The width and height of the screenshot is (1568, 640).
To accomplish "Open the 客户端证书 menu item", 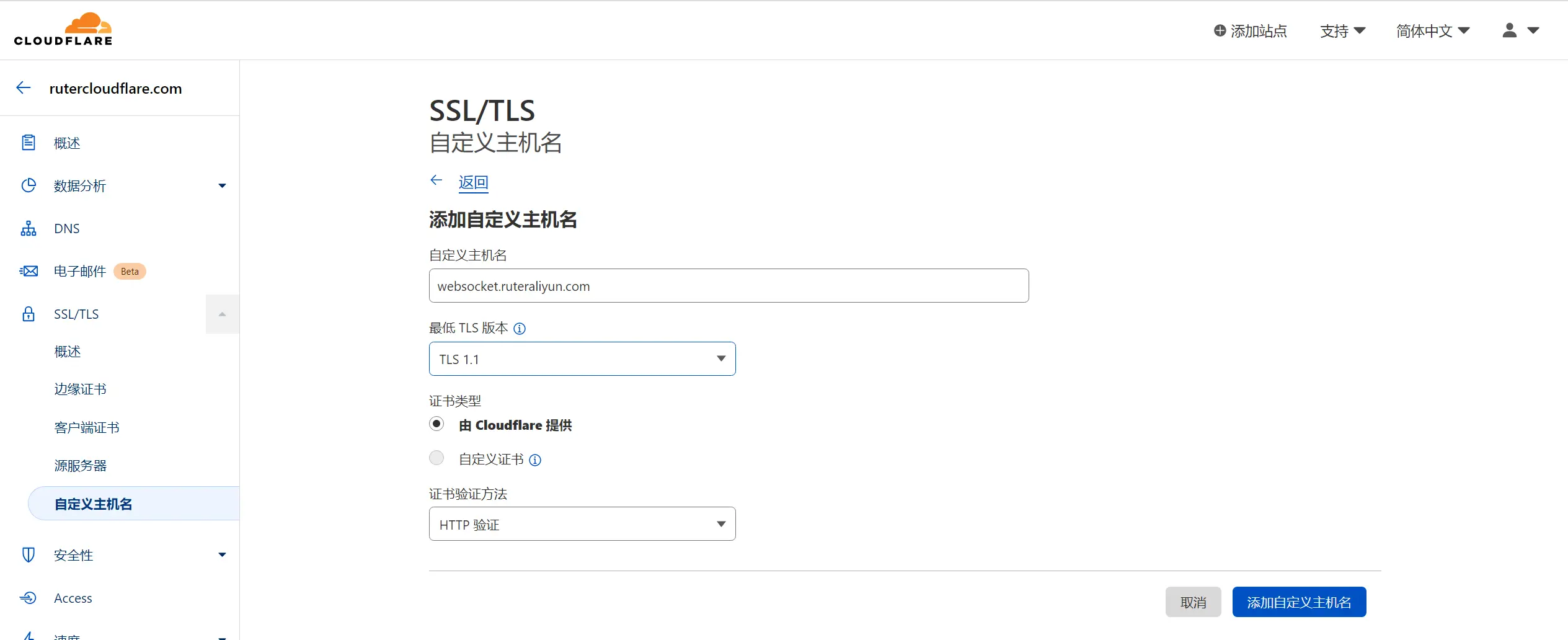I will (86, 428).
